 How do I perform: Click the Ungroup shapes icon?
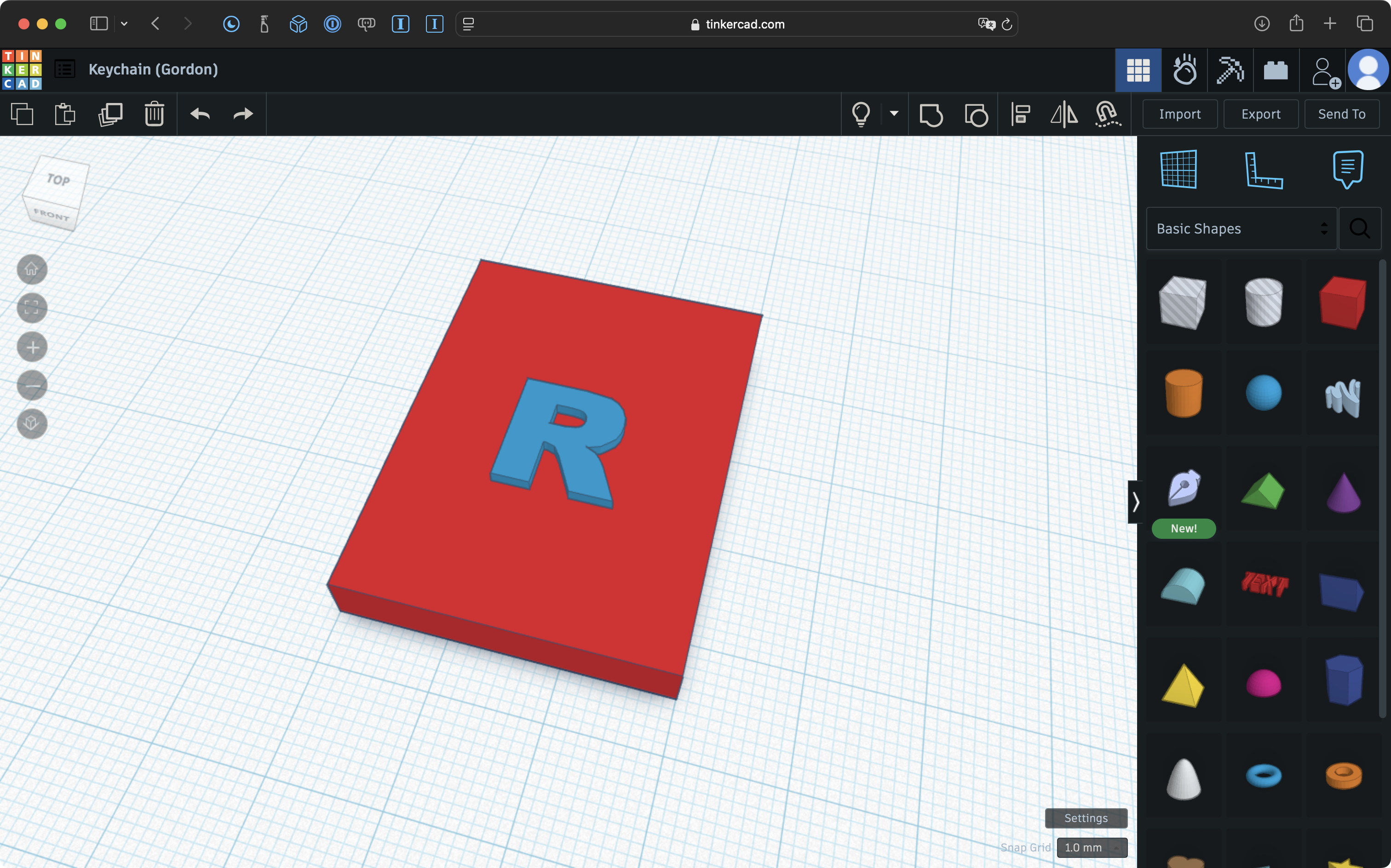pos(976,114)
